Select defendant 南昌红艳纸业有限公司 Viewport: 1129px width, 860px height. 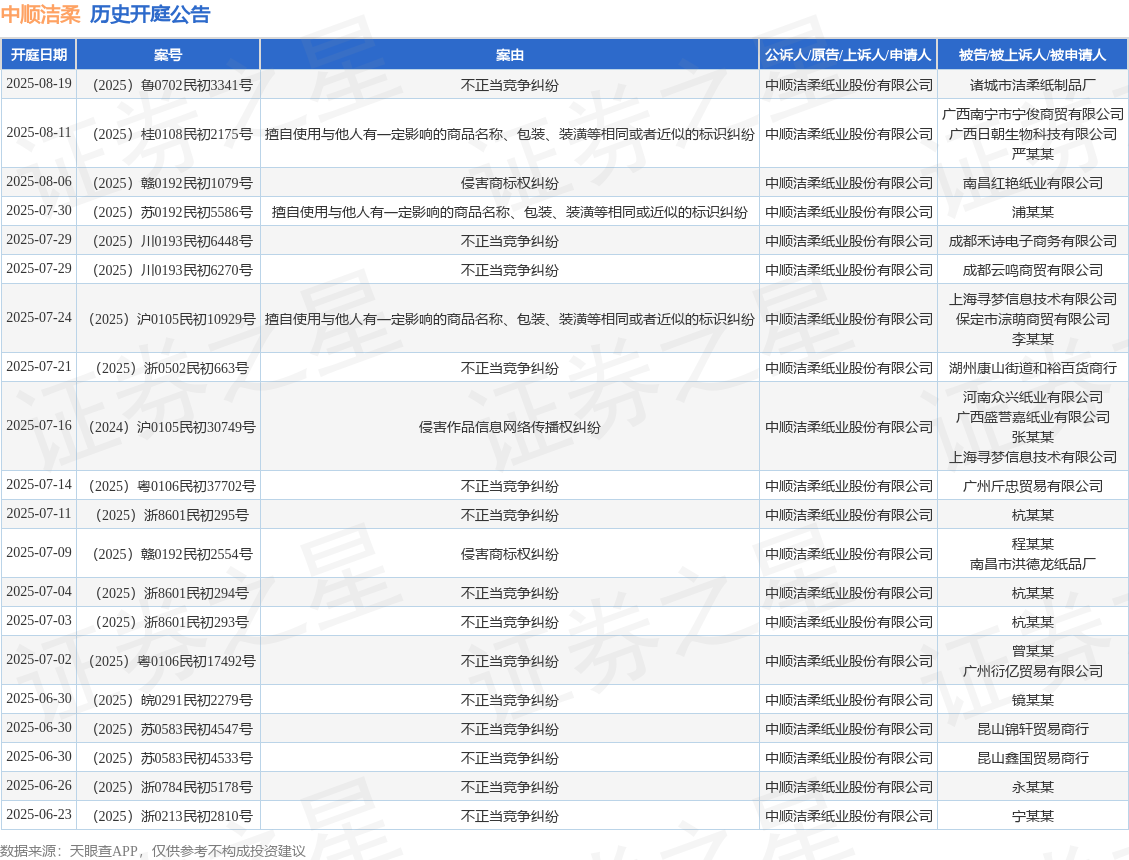1033,183
